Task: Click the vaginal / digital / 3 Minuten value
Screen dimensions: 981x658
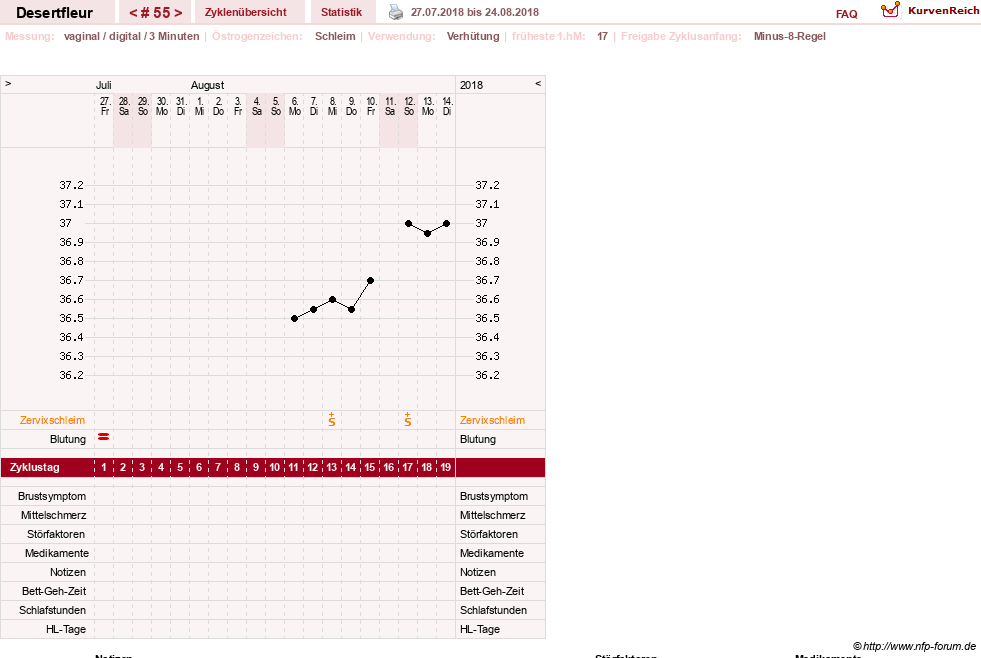Action: (x=131, y=36)
